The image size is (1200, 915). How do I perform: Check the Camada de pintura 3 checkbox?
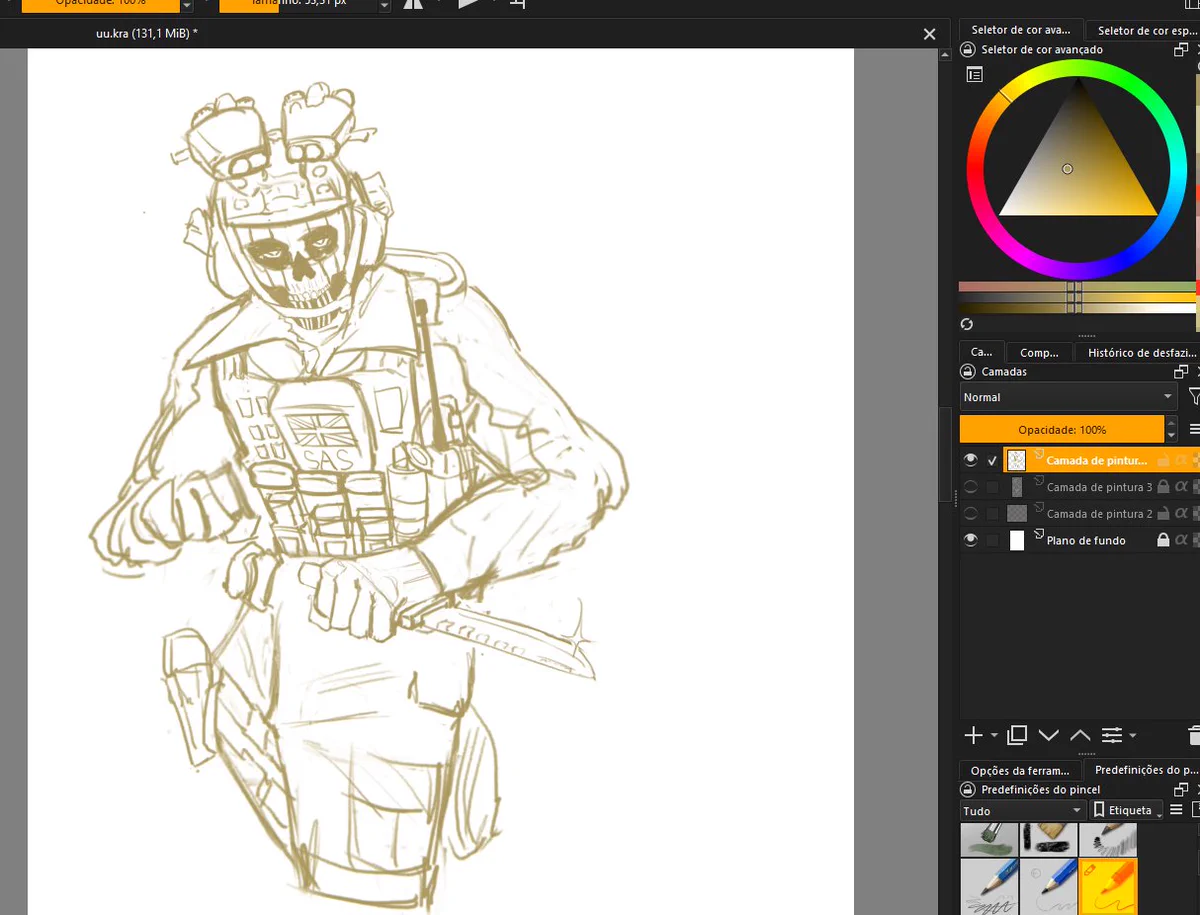coord(992,487)
